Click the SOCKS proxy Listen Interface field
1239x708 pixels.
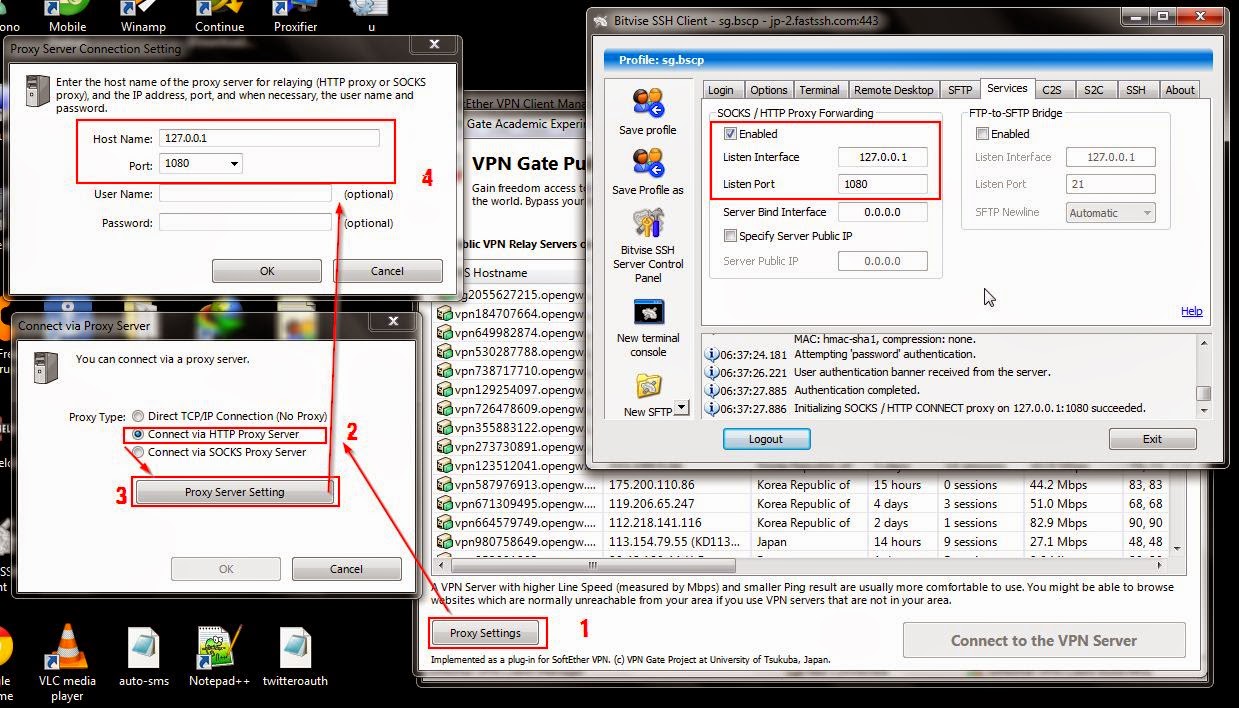[x=883, y=157]
